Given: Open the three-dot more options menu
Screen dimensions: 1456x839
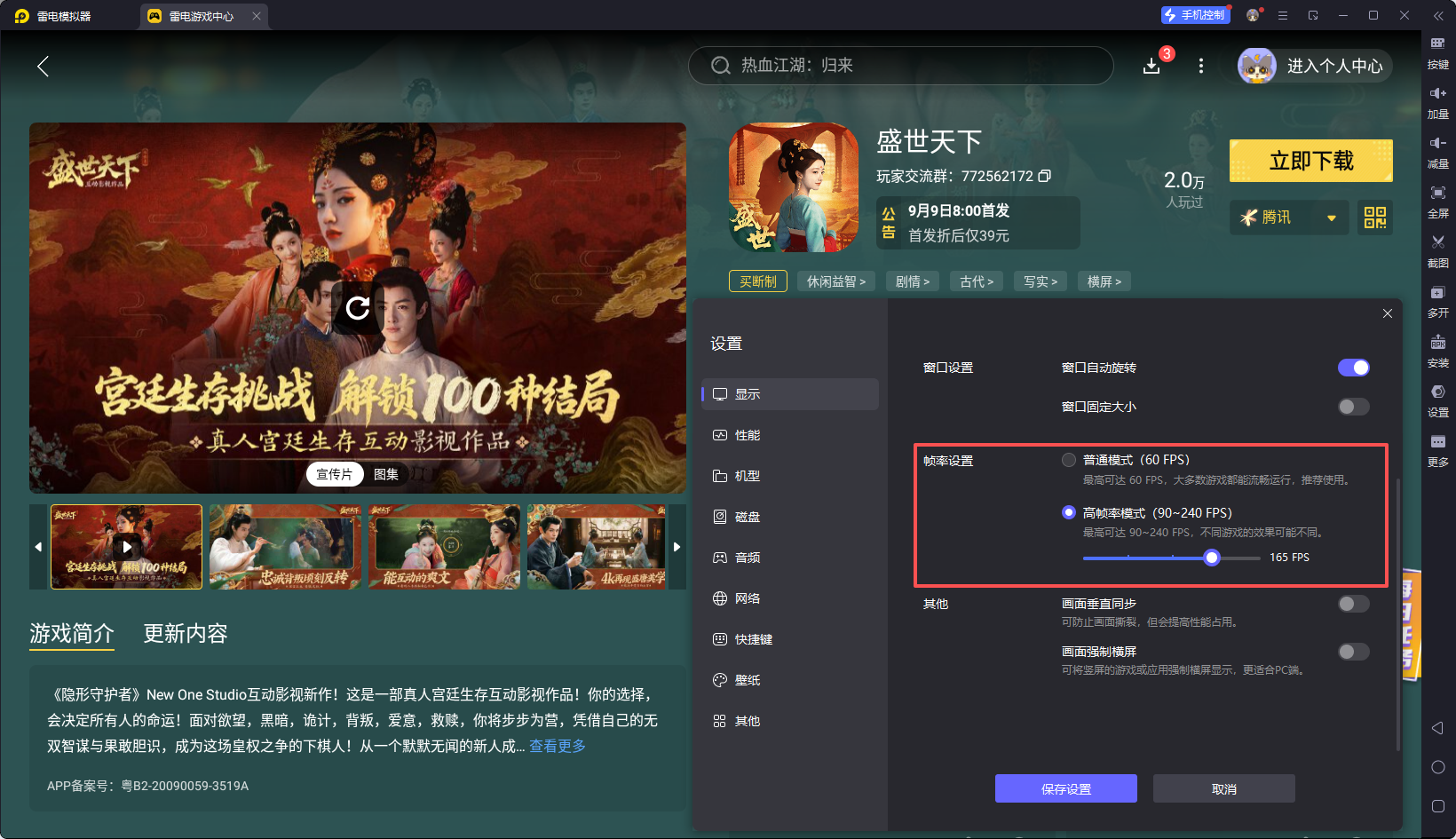Looking at the screenshot, I should click(x=1201, y=66).
